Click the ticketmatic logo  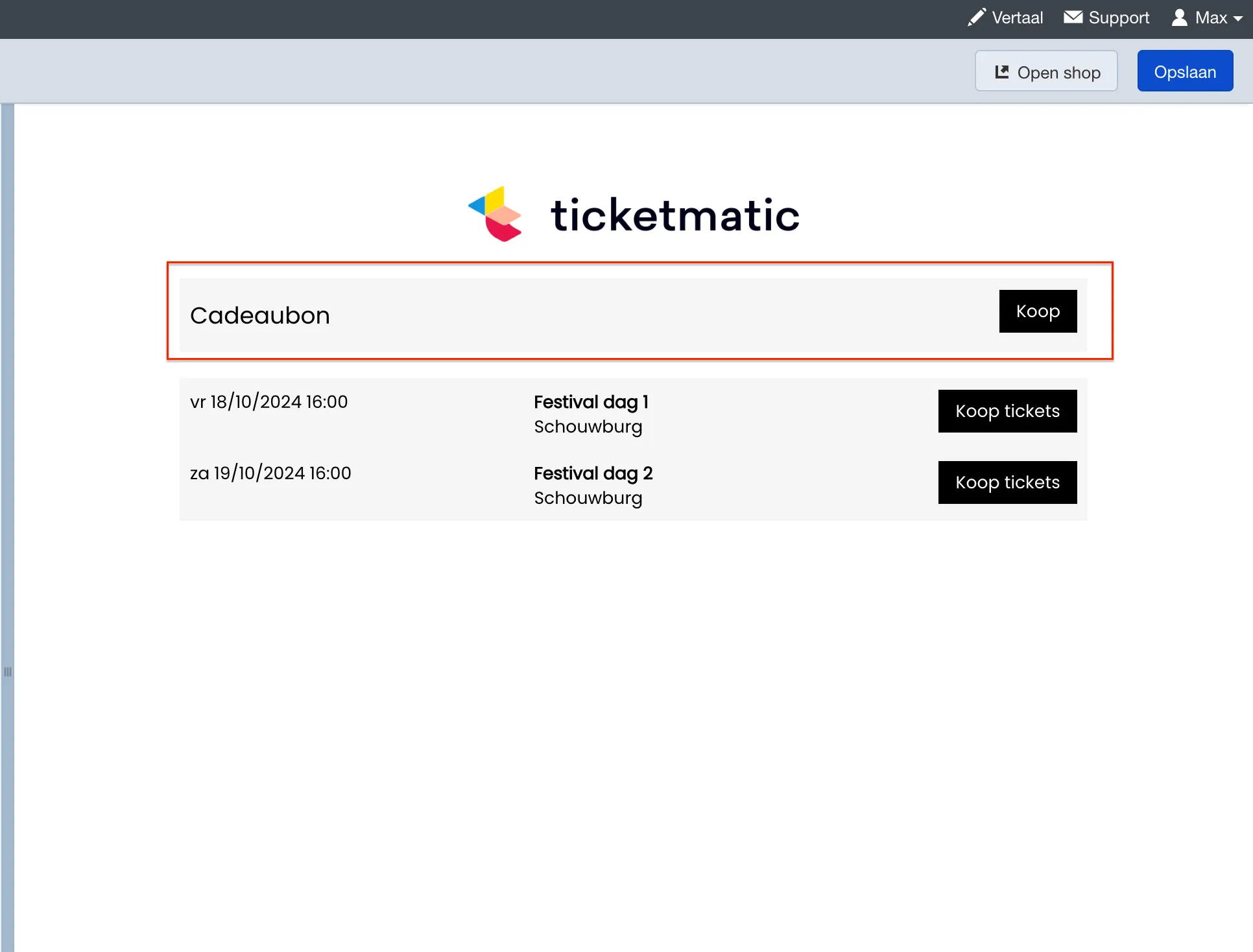coord(634,214)
